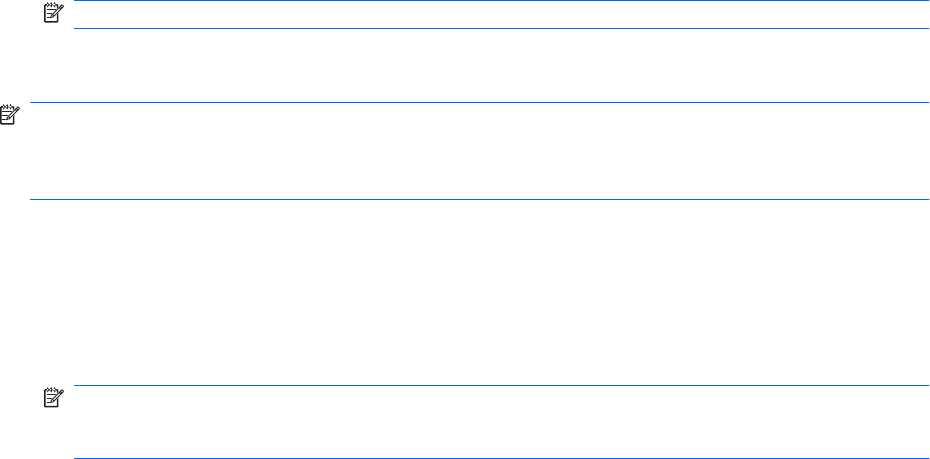Click inside the empty bottom note box

[x=500, y=422]
